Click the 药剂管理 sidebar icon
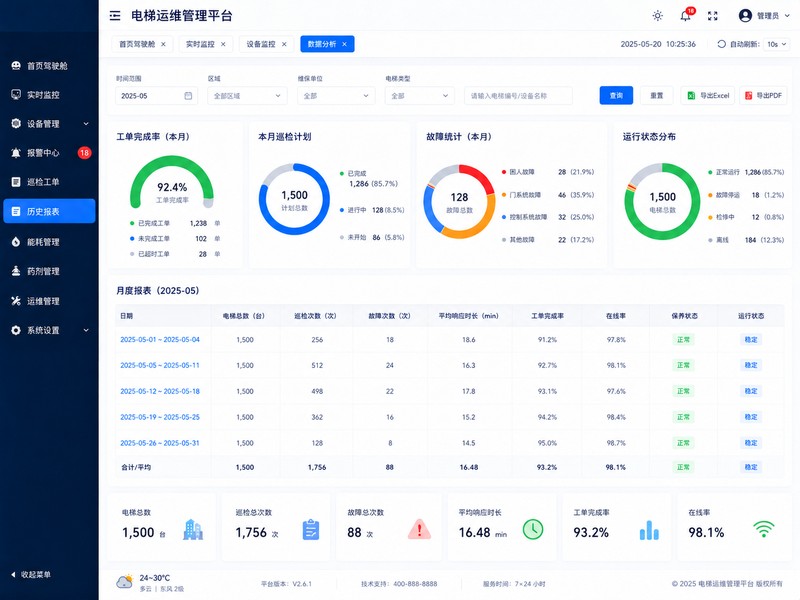This screenshot has width=800, height=600. coord(16,271)
